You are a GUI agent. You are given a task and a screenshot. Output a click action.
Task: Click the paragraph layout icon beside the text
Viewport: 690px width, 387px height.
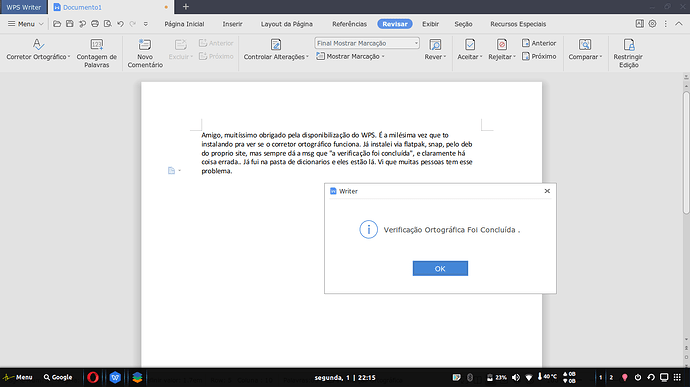tap(172, 170)
